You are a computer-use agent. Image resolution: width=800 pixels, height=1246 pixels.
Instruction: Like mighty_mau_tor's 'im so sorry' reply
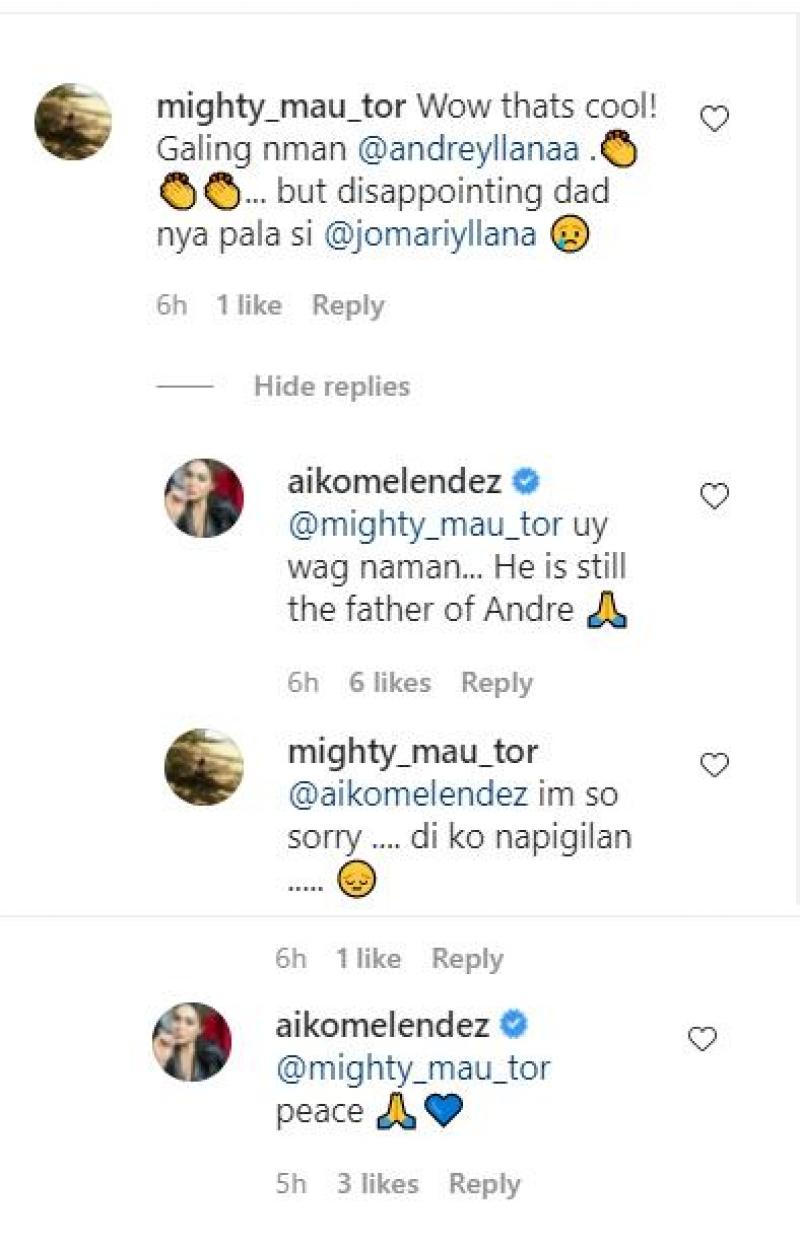(714, 765)
